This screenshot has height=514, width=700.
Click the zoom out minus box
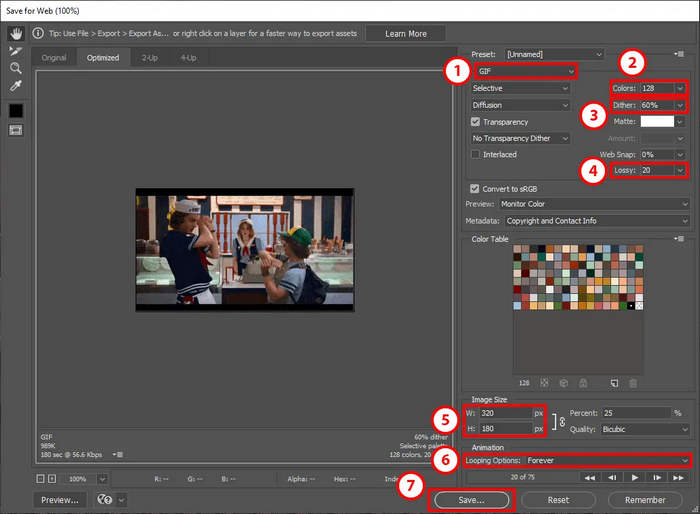tap(40, 479)
